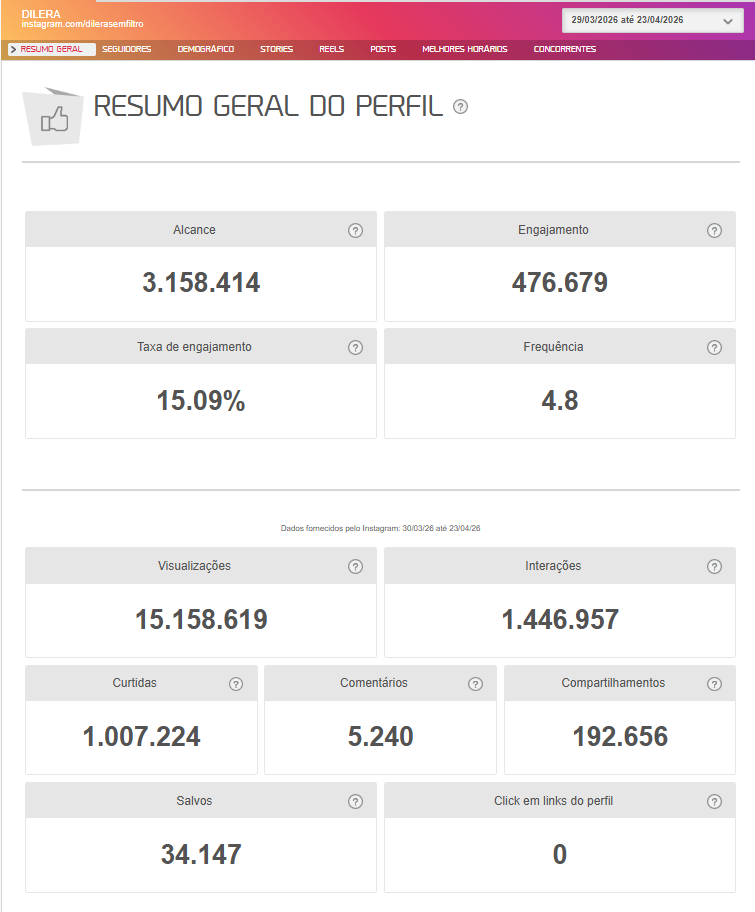
Task: Select the Melhores Horários tab
Action: pyautogui.click(x=465, y=49)
